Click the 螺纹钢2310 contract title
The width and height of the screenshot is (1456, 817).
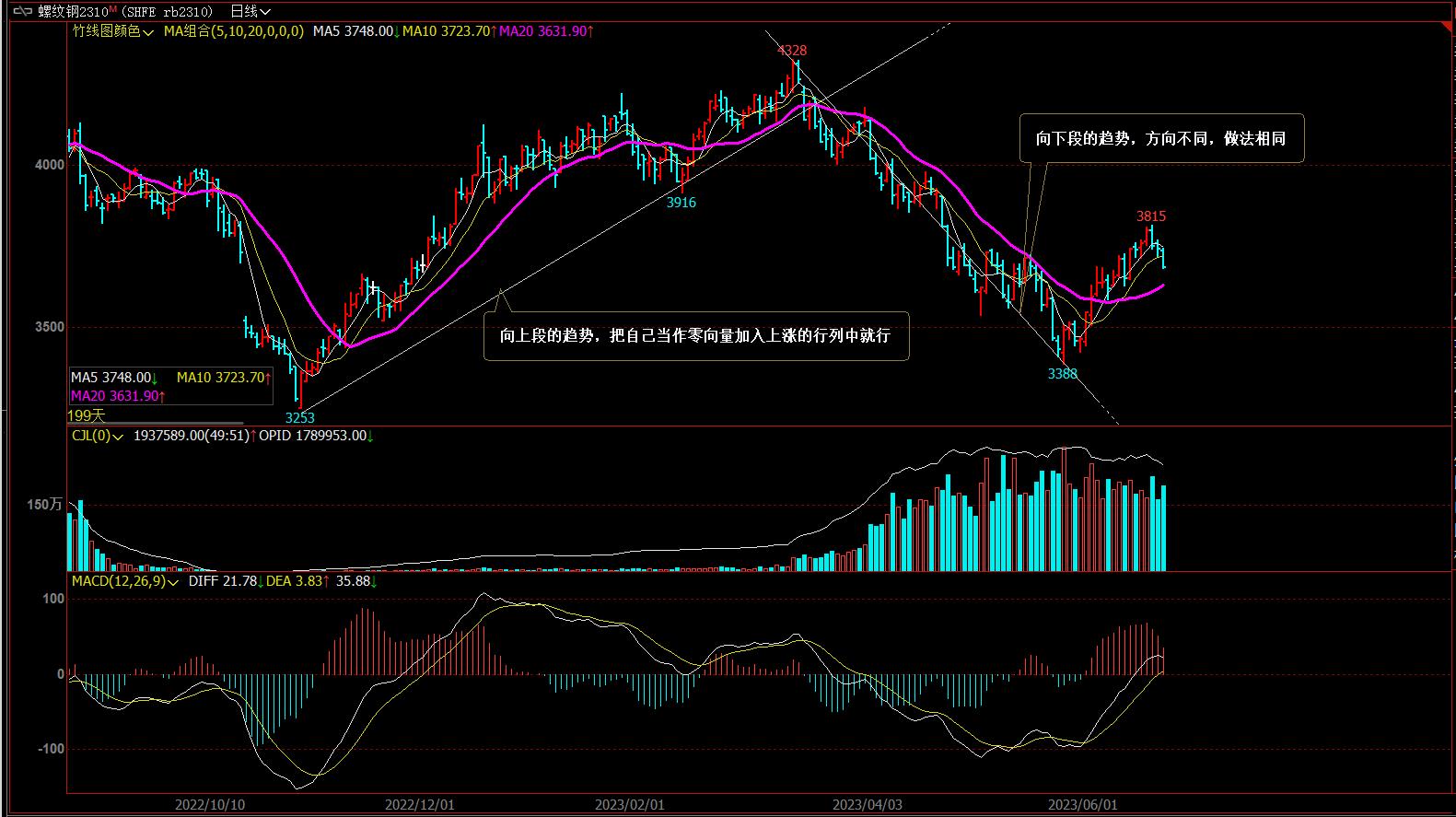[72, 11]
